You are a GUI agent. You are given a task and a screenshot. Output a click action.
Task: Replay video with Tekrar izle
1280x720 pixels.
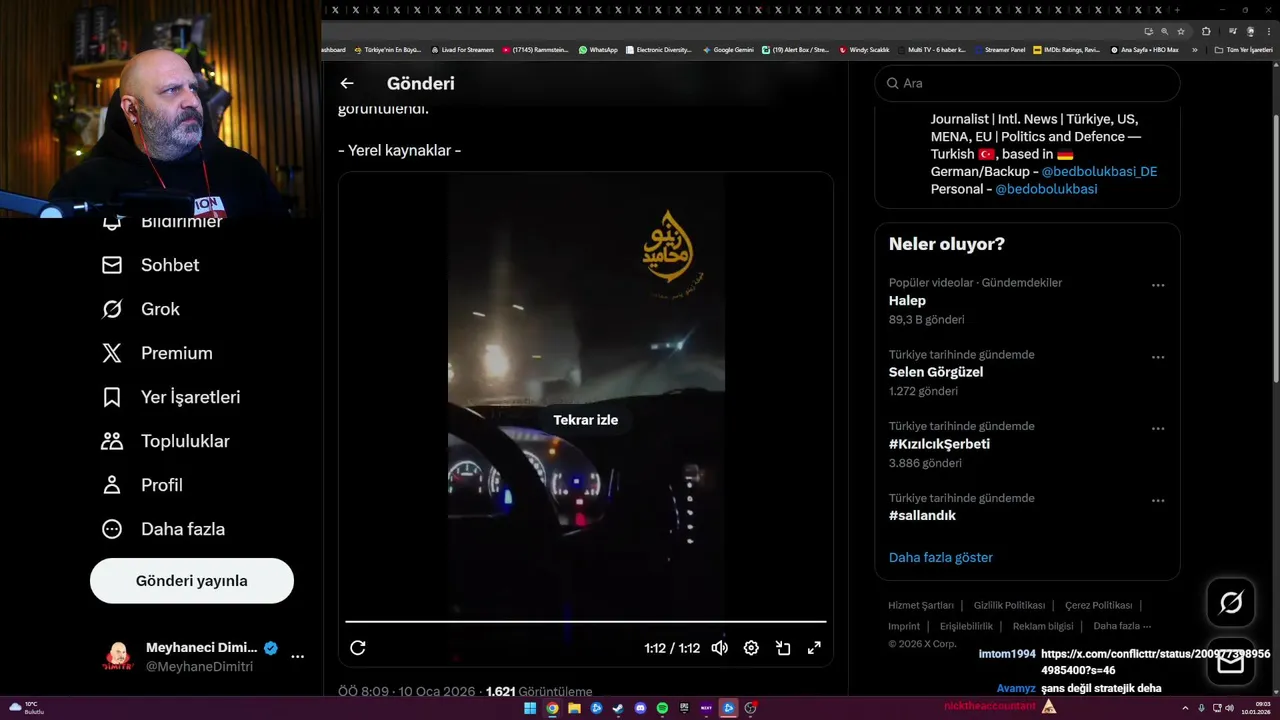586,420
